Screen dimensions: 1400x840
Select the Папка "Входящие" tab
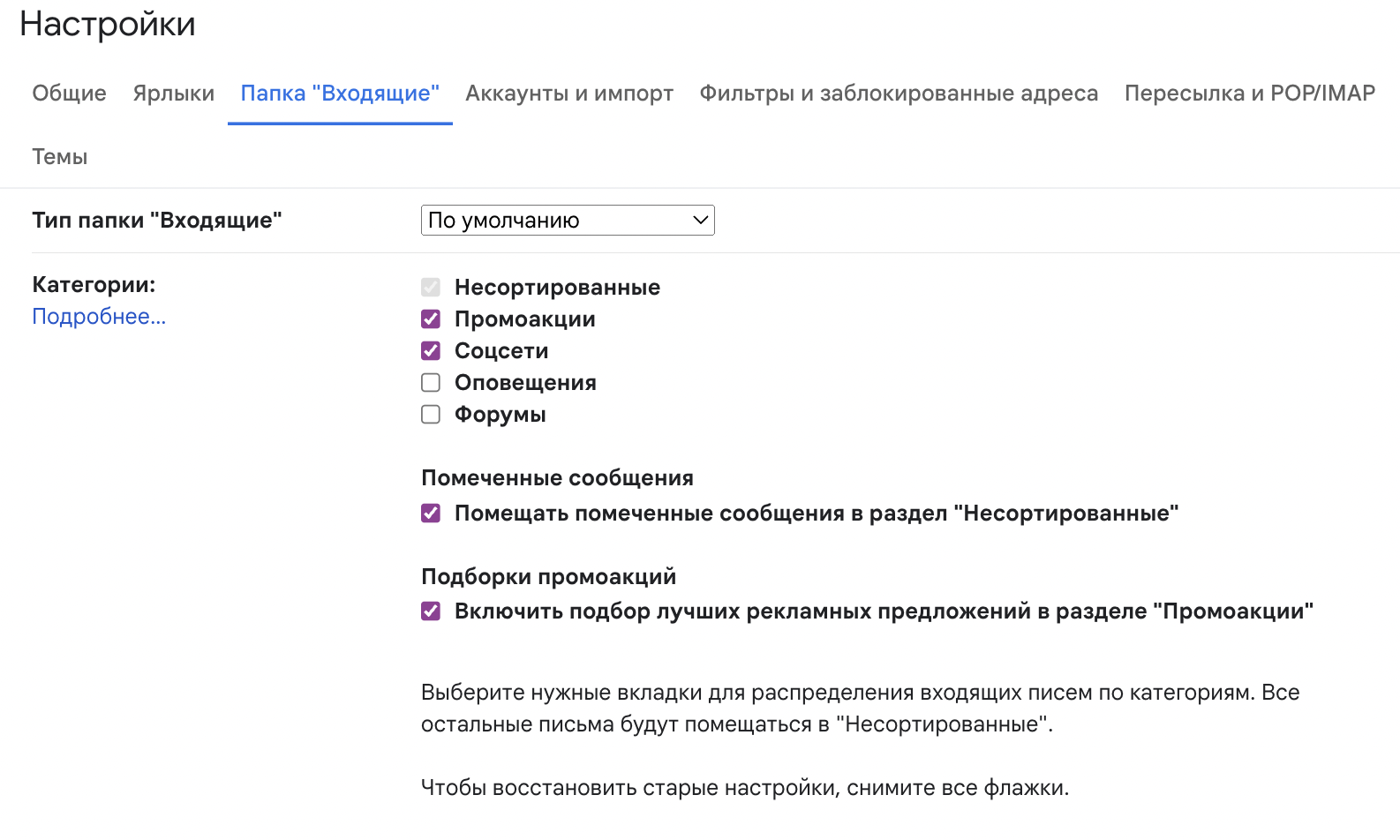[340, 94]
